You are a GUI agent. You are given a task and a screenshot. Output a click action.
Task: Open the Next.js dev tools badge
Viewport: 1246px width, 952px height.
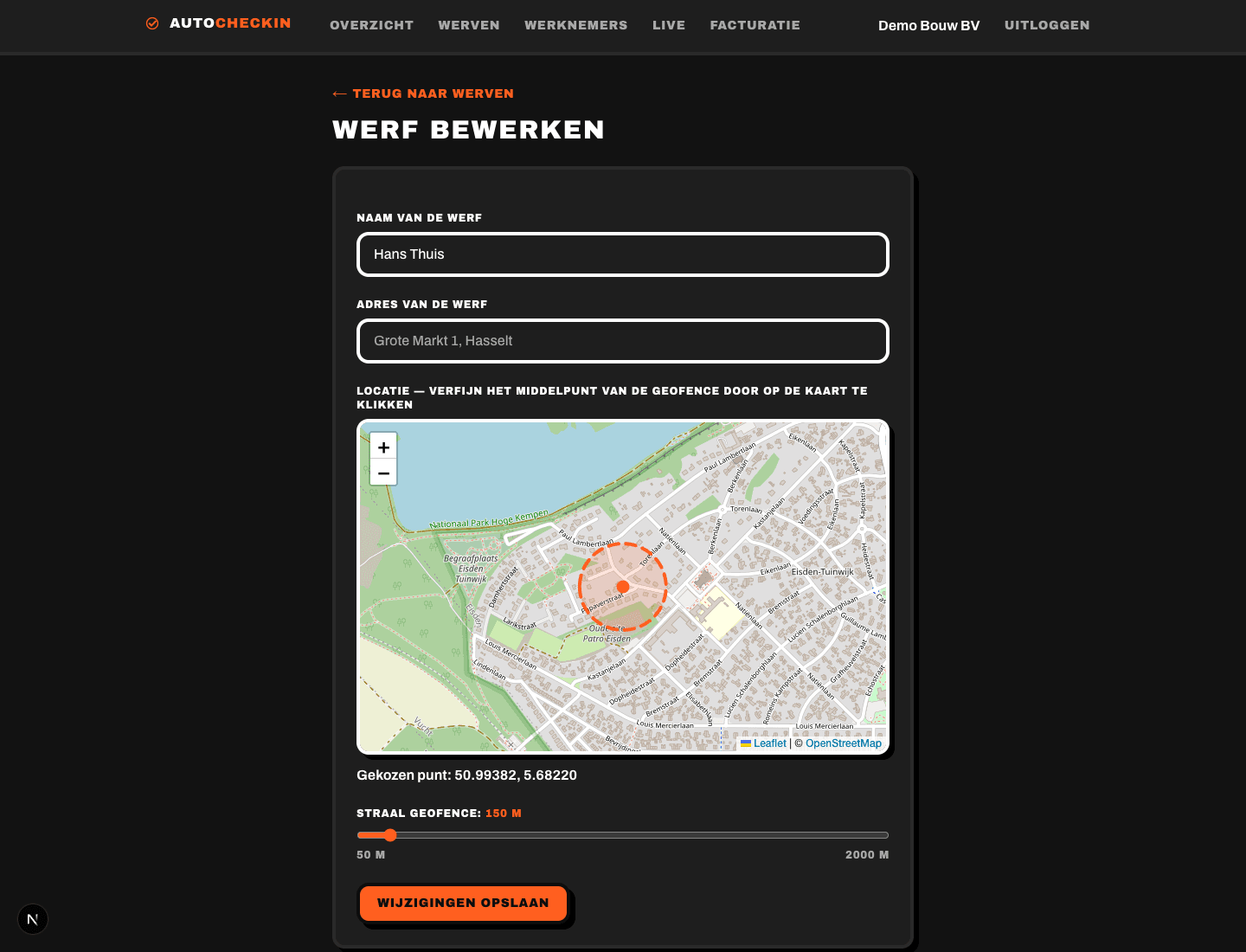33,919
